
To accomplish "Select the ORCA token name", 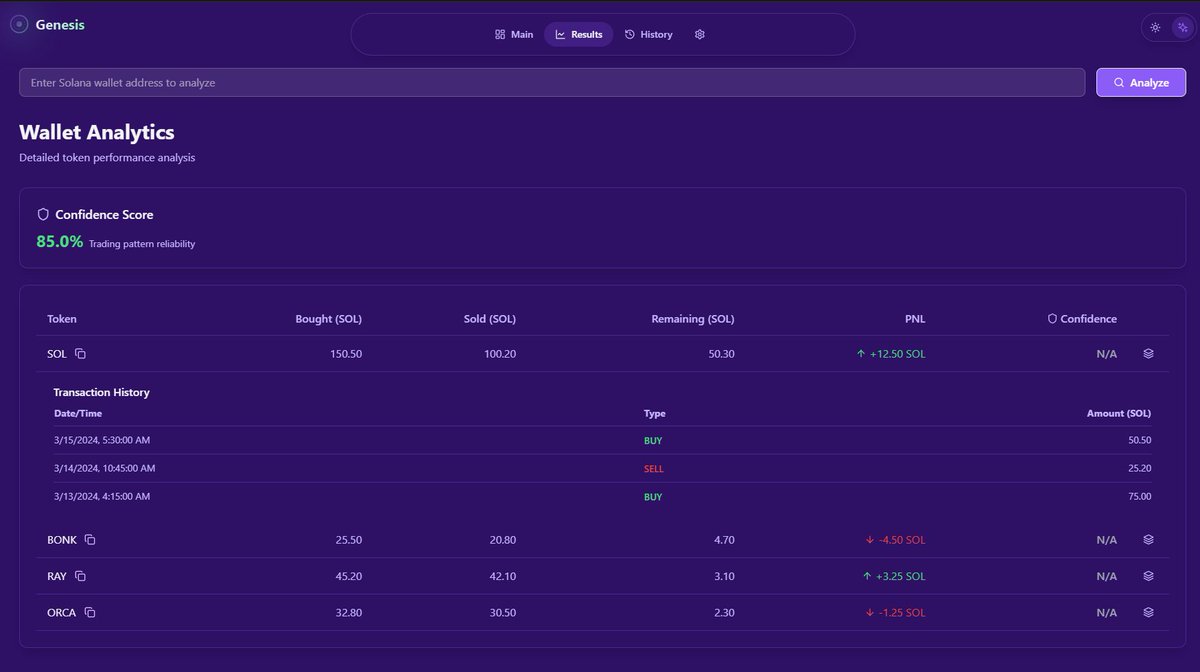I will [62, 612].
